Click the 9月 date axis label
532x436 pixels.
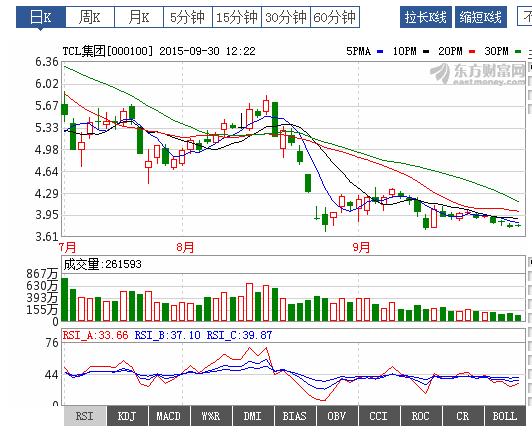361,247
